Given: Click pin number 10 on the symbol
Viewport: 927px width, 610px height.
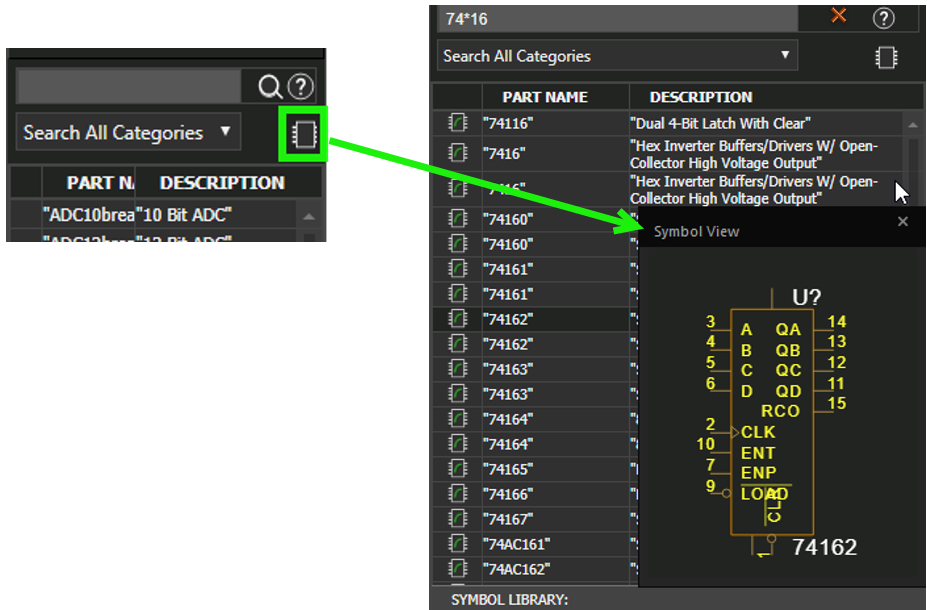Looking at the screenshot, I should pyautogui.click(x=705, y=444).
